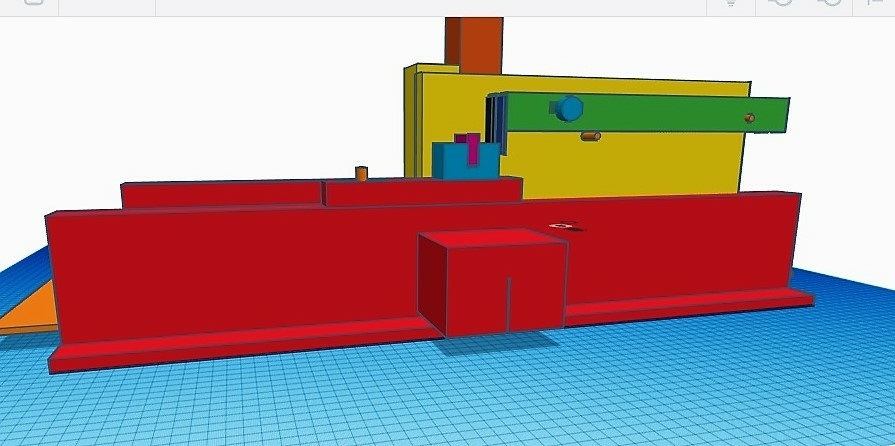Select the small orange cylinder on red ledge
The width and height of the screenshot is (895, 446).
tap(361, 173)
